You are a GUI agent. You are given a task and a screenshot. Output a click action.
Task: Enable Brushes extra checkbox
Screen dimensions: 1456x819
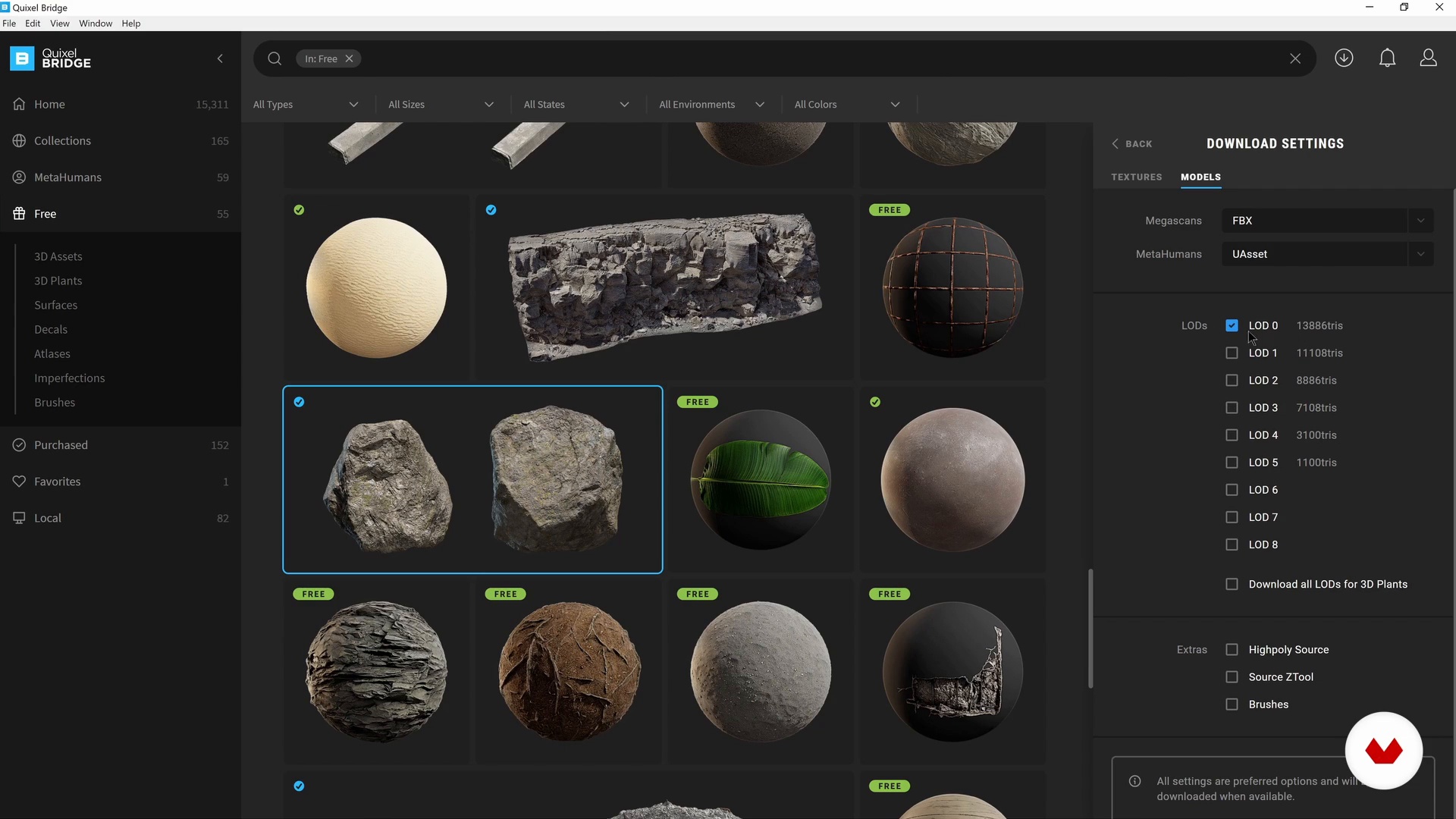coord(1232,704)
